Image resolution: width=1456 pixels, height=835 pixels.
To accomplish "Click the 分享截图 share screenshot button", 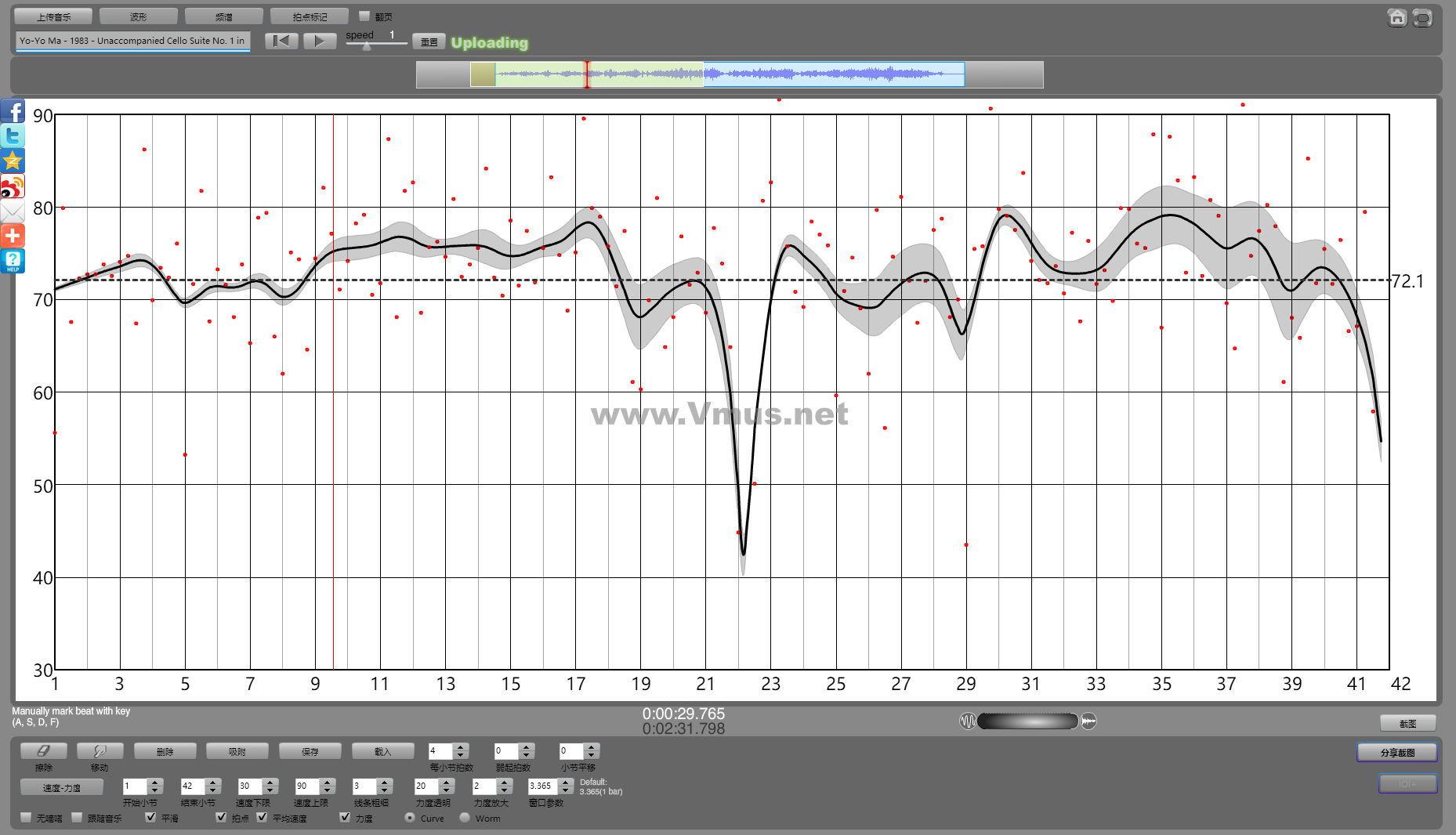I will coord(1396,753).
